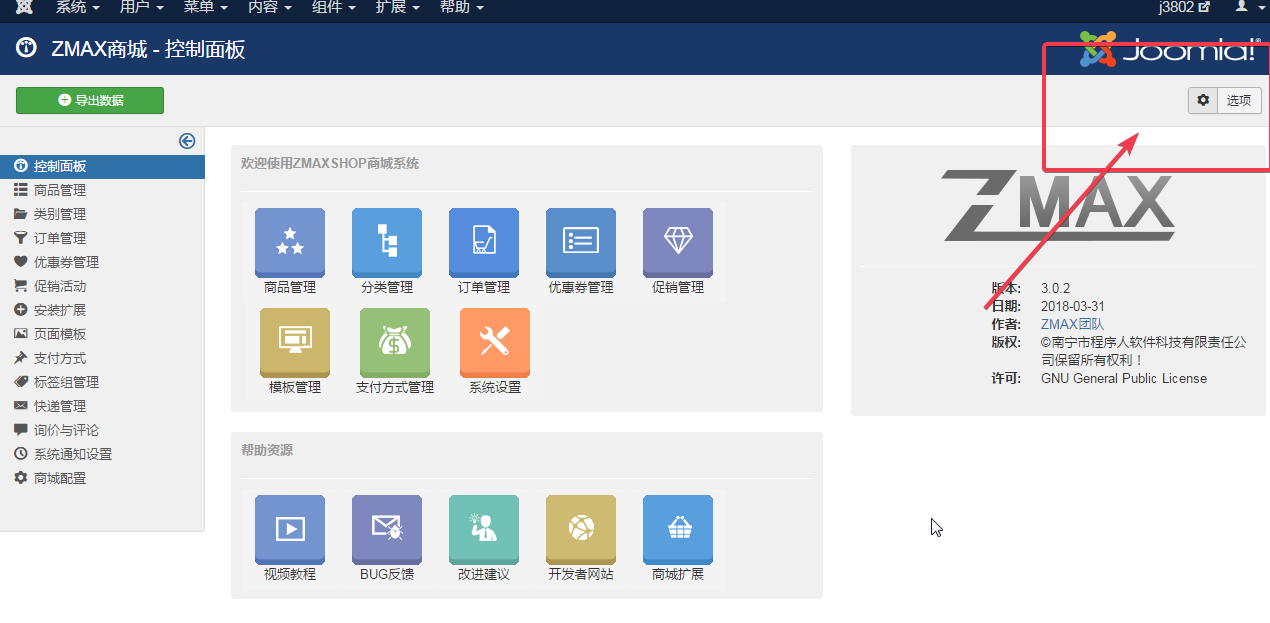Open the 扩展 dropdown menu
1270x623 pixels.
tap(397, 7)
